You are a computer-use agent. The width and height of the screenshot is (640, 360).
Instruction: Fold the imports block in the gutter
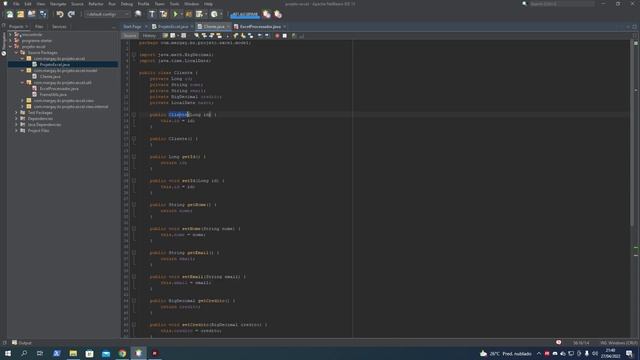133,55
